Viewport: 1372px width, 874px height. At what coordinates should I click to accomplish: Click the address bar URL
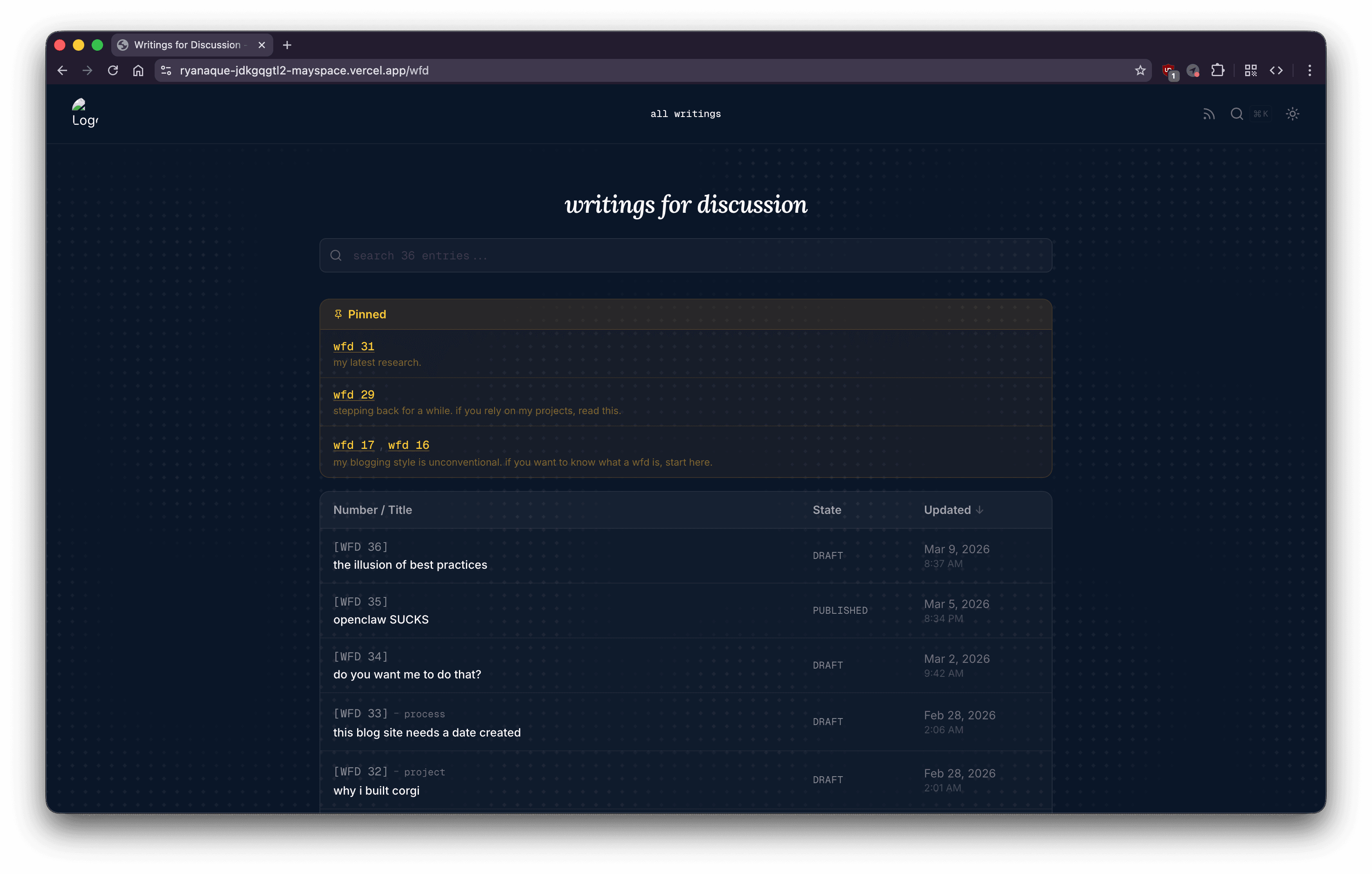coord(304,70)
